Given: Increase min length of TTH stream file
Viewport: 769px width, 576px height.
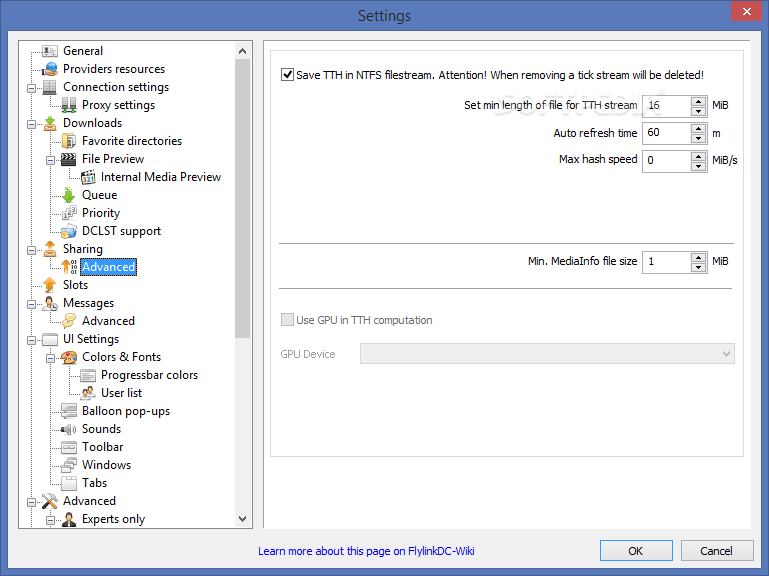Looking at the screenshot, I should point(698,101).
